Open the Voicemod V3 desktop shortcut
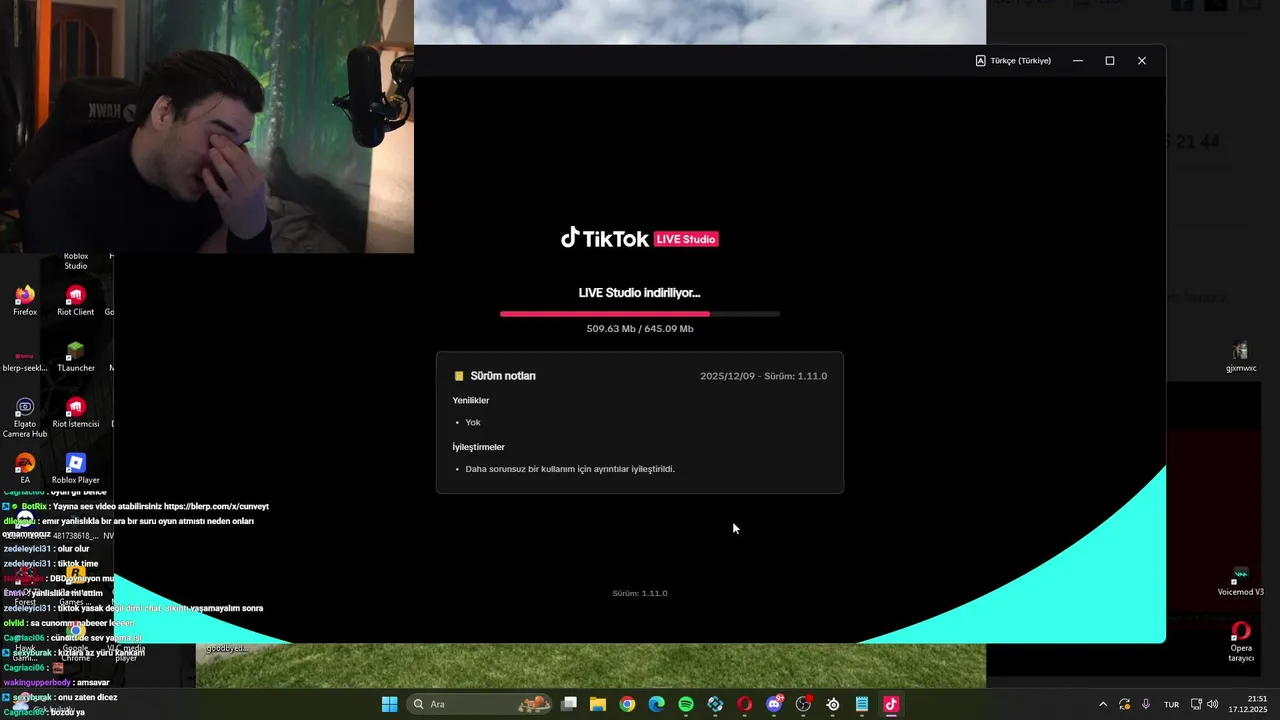 pos(1241,583)
